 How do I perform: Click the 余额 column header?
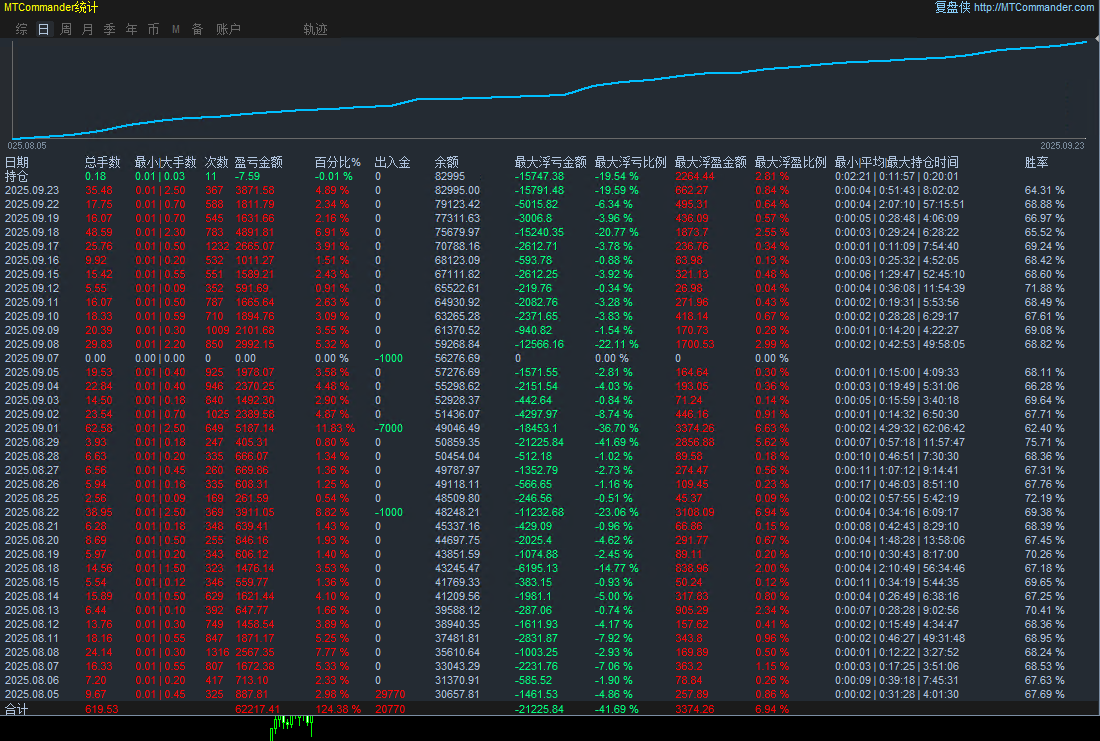(x=447, y=162)
